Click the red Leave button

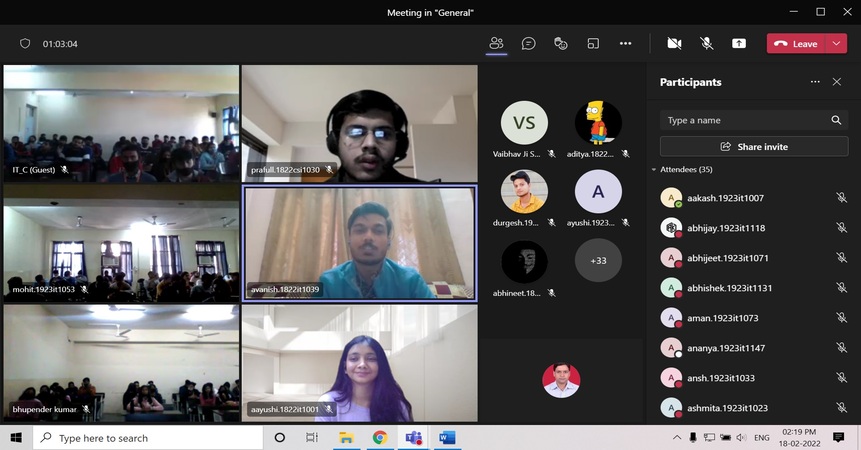click(796, 44)
